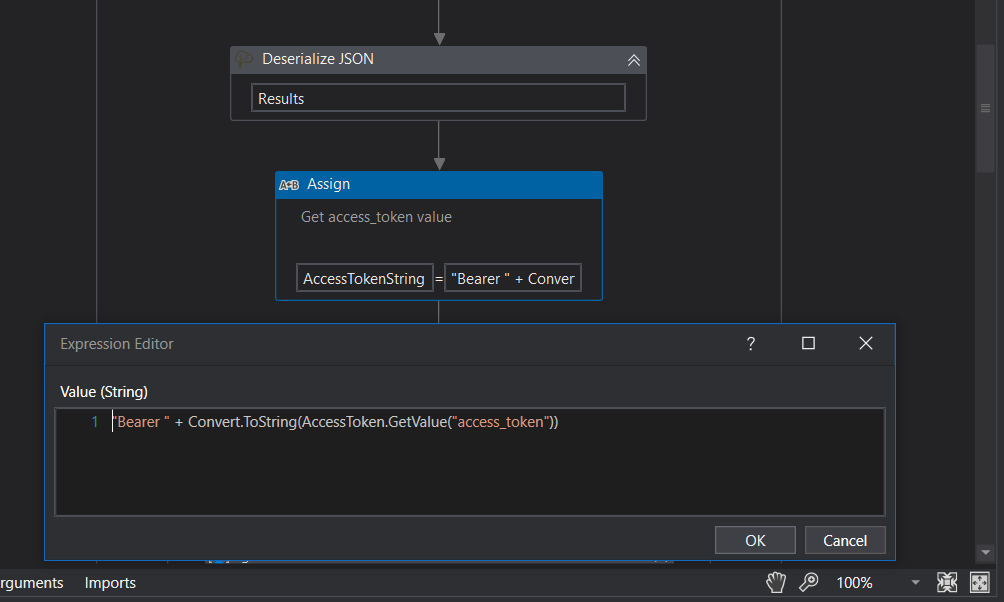Image resolution: width=1004 pixels, height=602 pixels.
Task: Cancel the Expression Editor
Action: pos(845,541)
